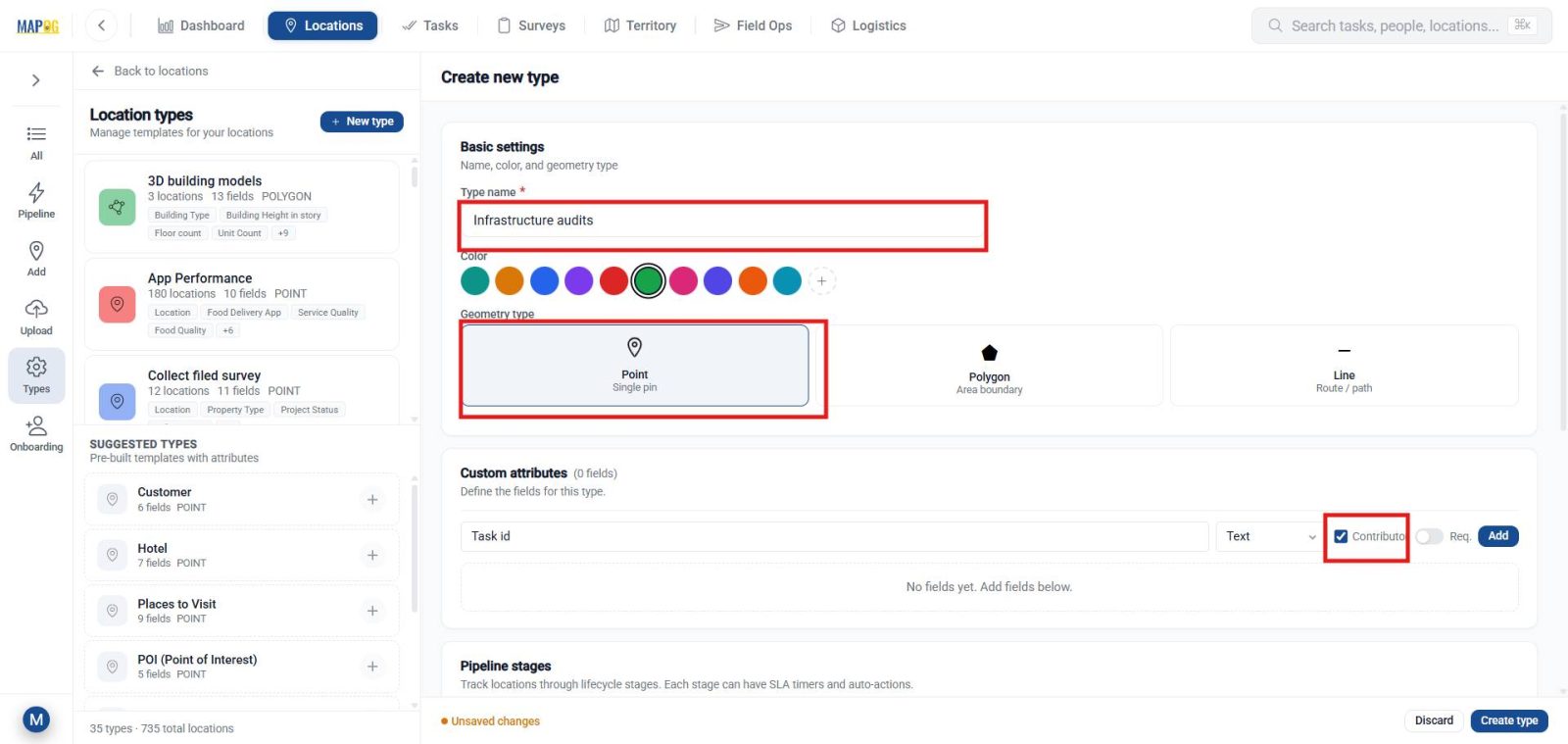
Task: Click plus icon beside Customer template
Action: click(x=372, y=499)
